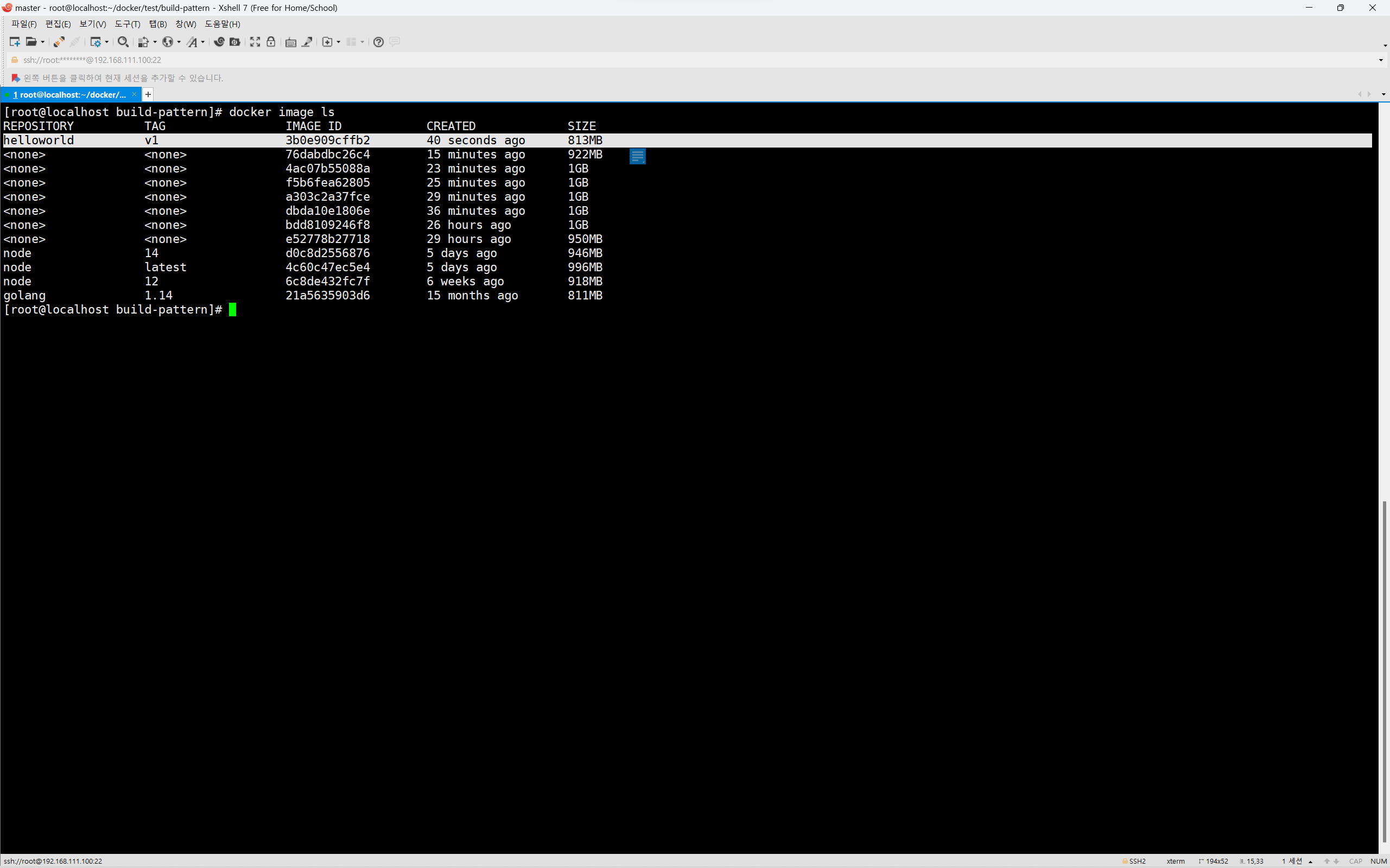Screen dimensions: 1390x868
Task: Expand the font options dropdown arrow
Action: pos(203,42)
